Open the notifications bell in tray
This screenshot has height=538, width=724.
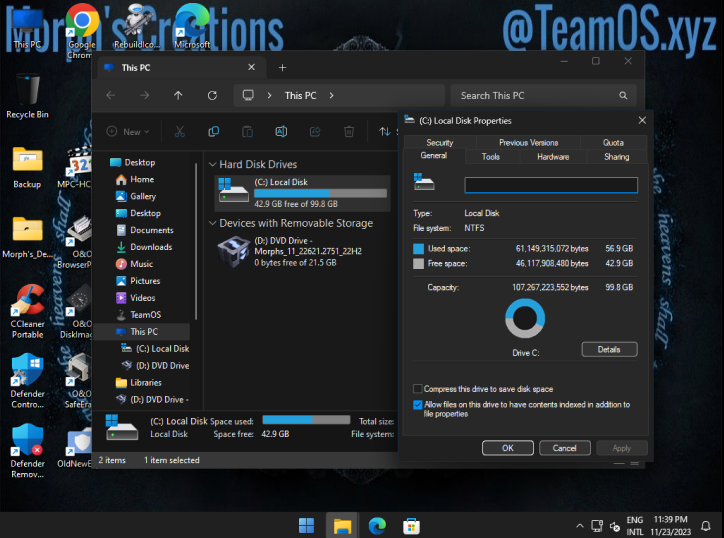point(706,526)
